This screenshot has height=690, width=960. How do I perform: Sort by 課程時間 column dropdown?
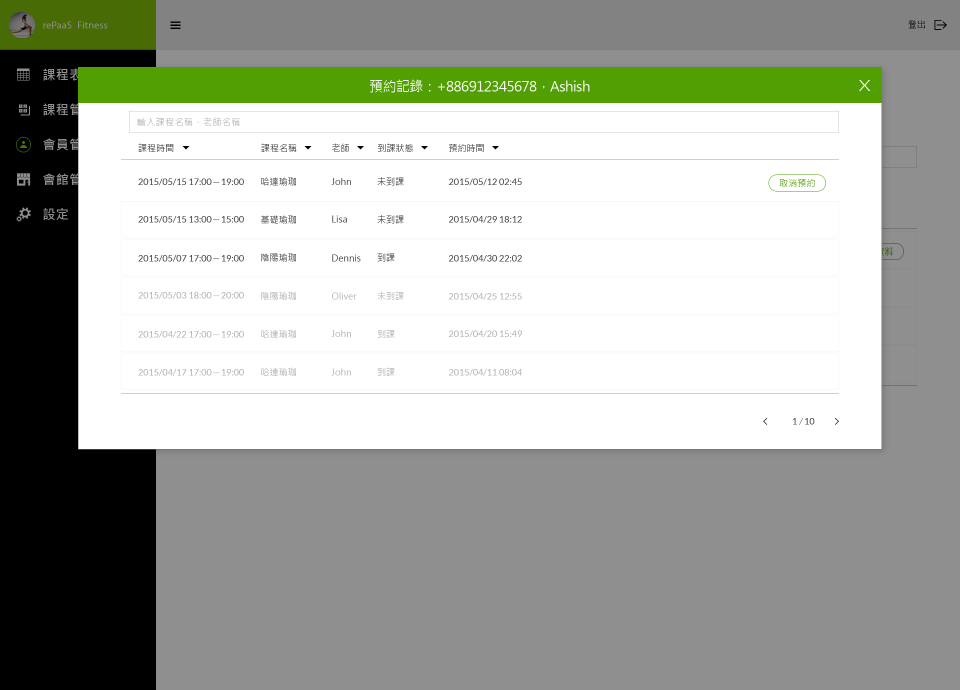(x=186, y=148)
